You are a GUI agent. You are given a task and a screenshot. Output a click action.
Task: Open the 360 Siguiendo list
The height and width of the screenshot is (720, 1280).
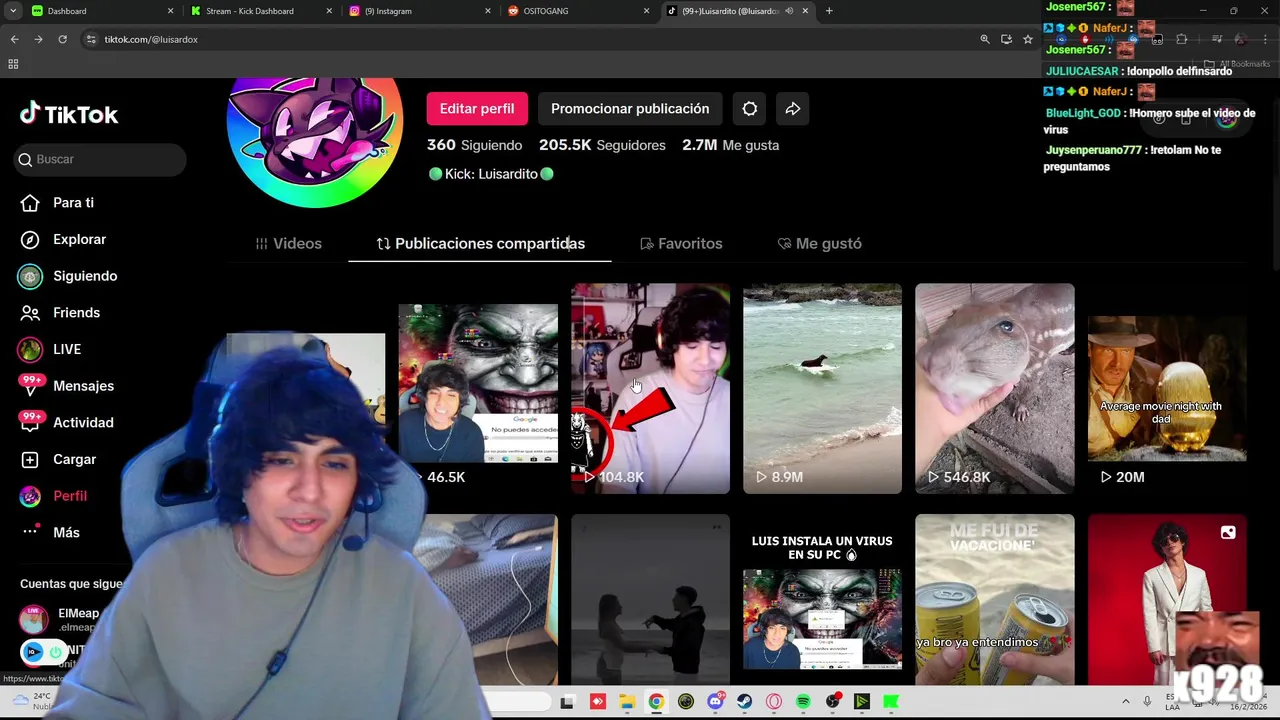(x=475, y=145)
